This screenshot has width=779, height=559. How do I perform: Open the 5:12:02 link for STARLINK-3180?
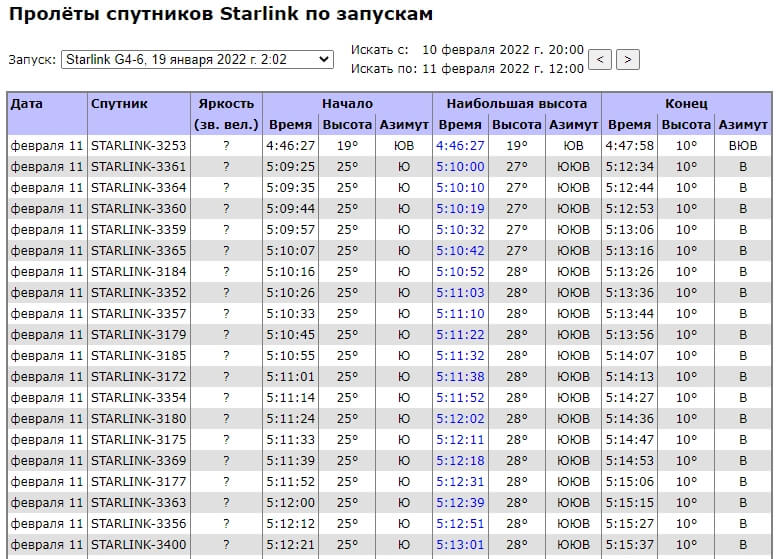pyautogui.click(x=460, y=418)
